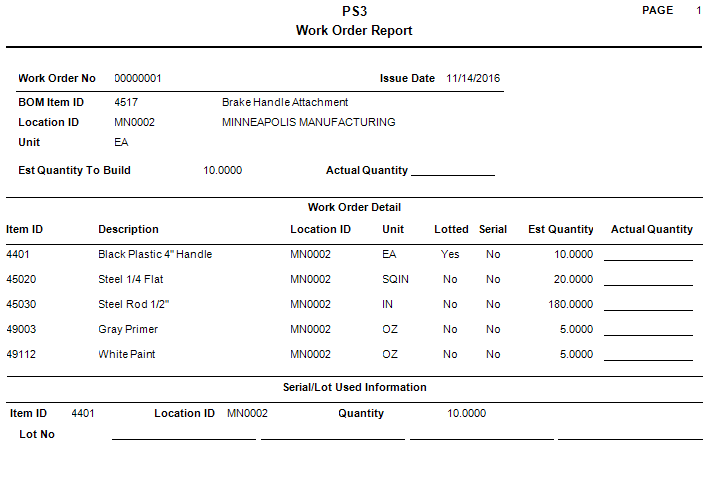Click the Work Order Report title
The width and height of the screenshot is (712, 489).
(354, 30)
